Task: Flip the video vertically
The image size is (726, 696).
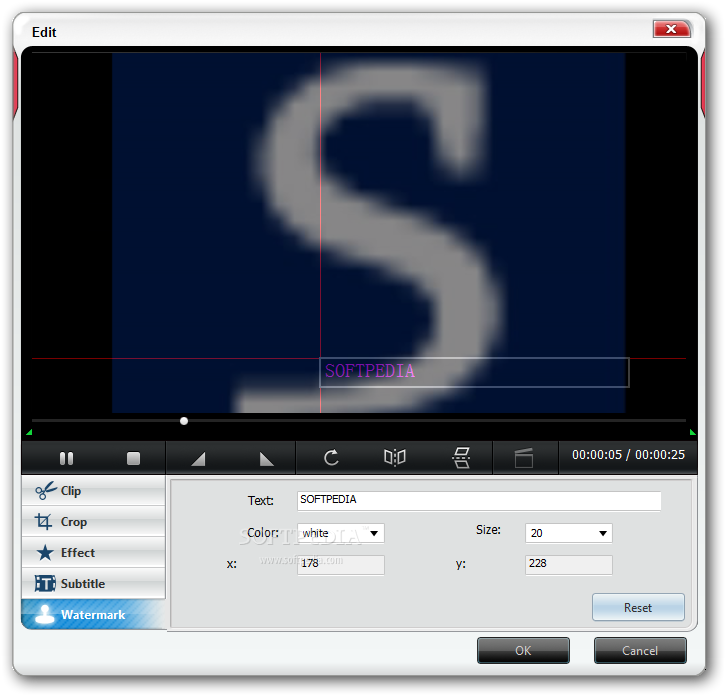Action: pos(461,458)
